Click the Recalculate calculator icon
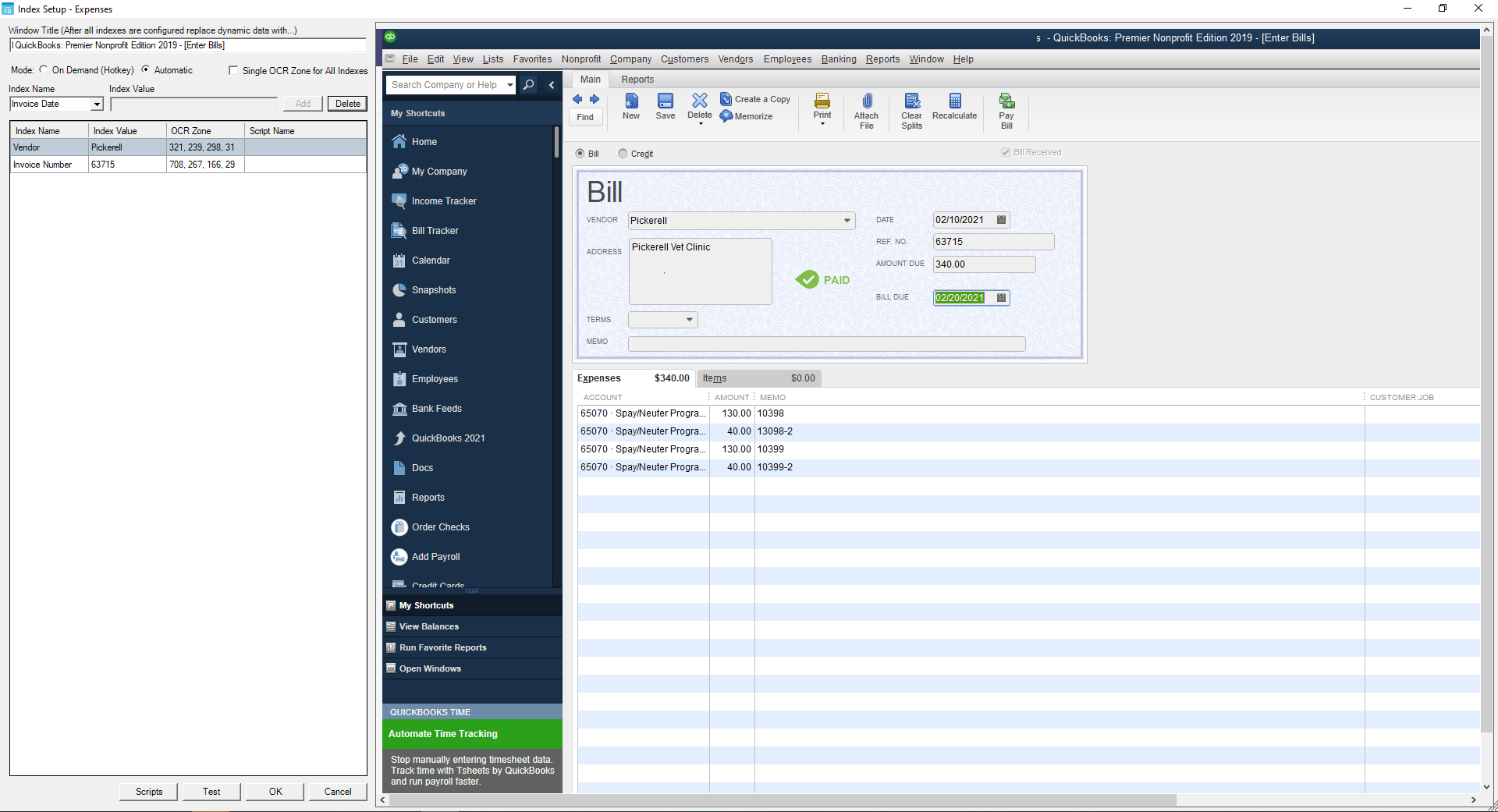 pyautogui.click(x=955, y=101)
